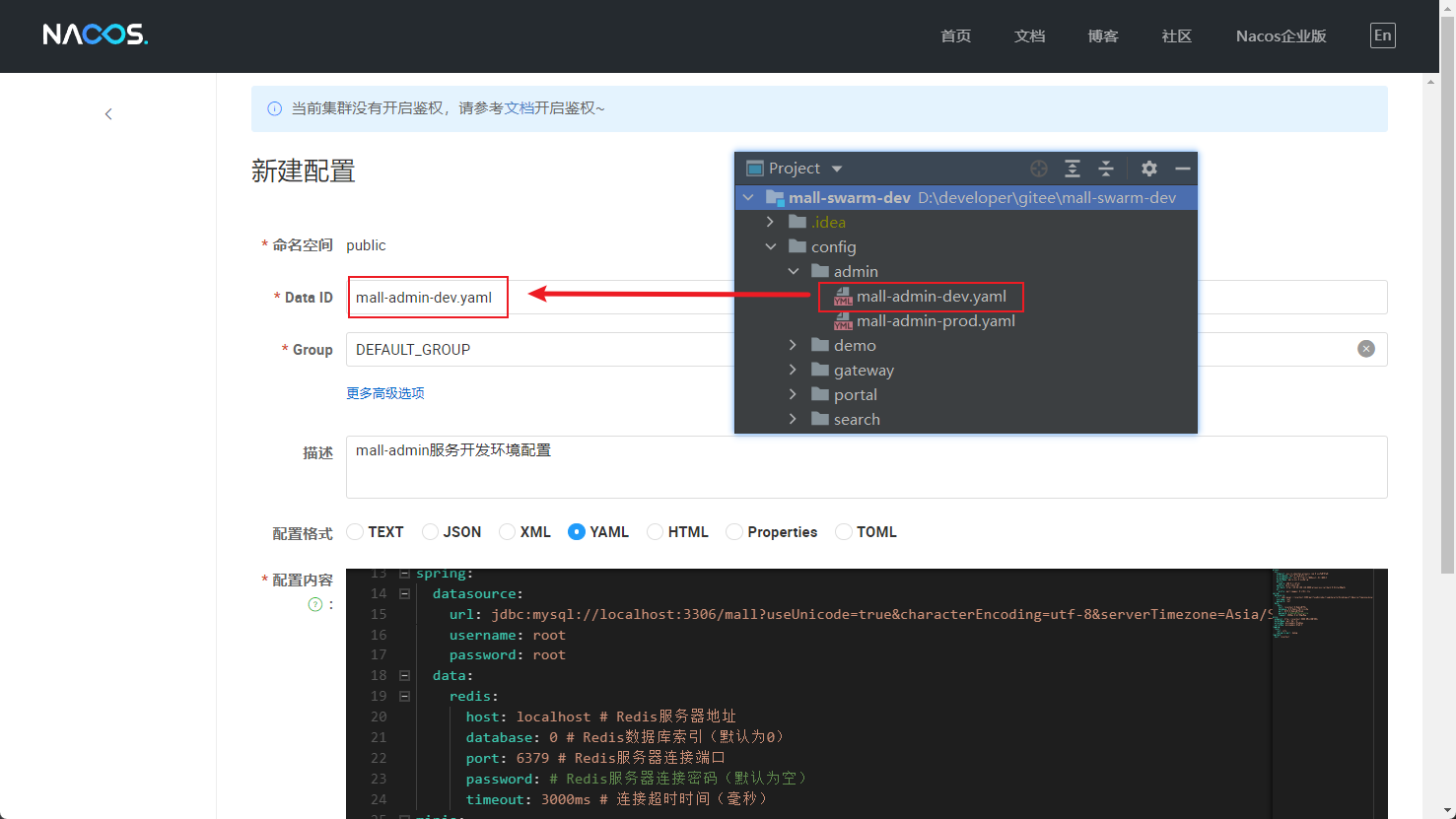This screenshot has width=1456, height=819.
Task: Click the 描述 description textarea
Action: [867, 467]
